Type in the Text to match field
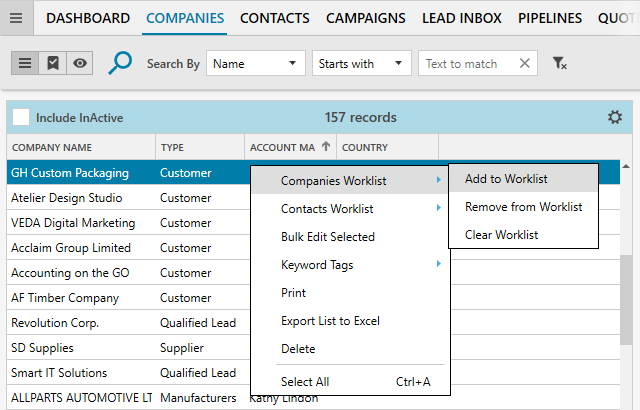This screenshot has width=640, height=410. click(466, 64)
